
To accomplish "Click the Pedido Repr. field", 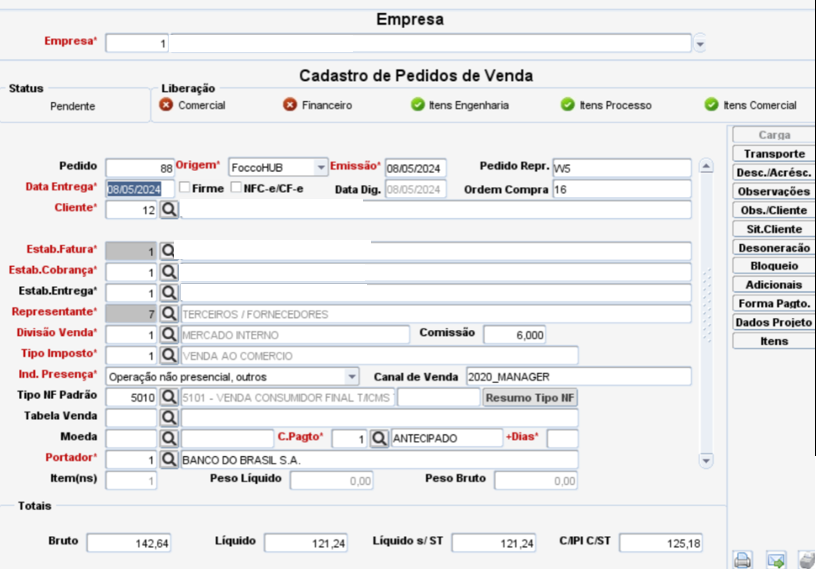I will click(622, 168).
